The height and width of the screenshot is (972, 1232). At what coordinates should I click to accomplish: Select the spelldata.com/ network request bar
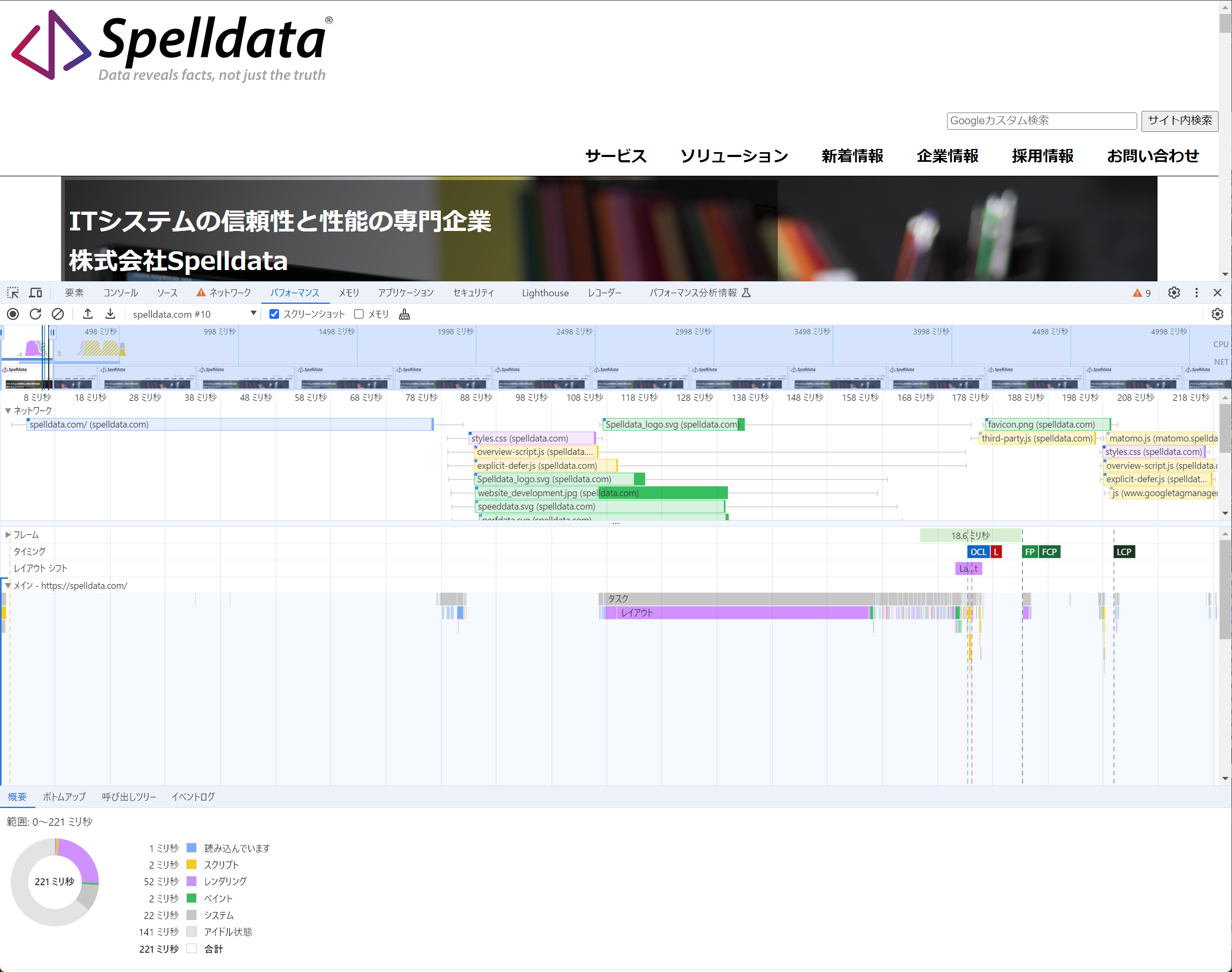(230, 424)
